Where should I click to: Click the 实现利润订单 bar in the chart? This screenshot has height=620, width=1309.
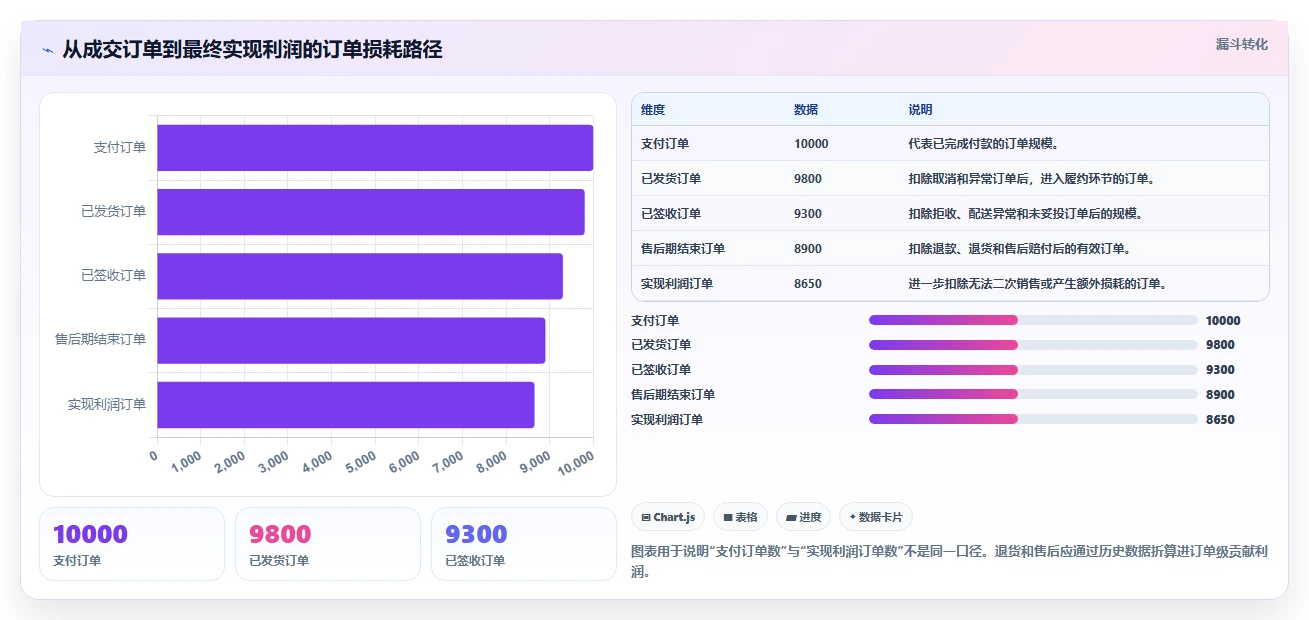346,404
